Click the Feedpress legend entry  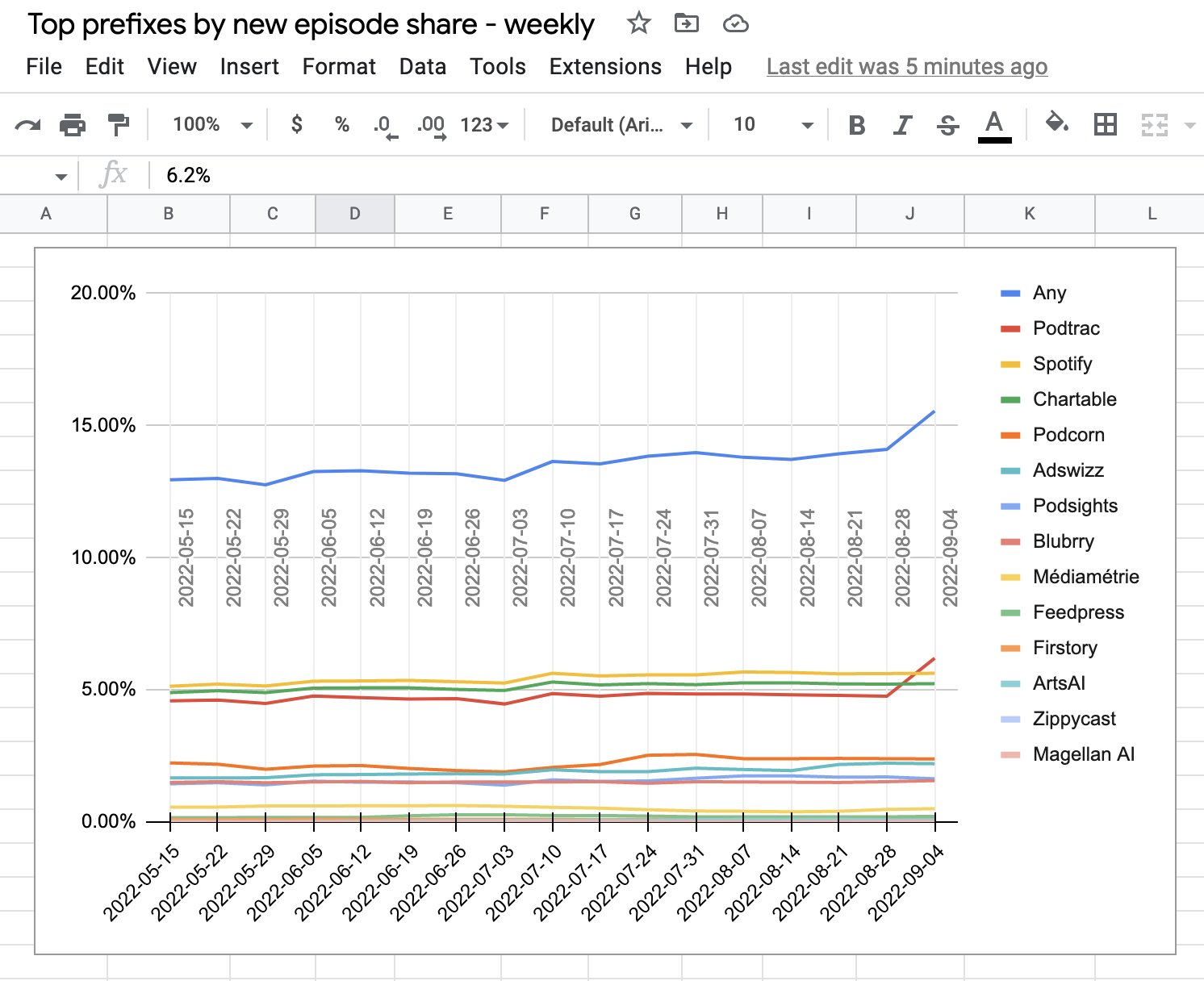[1063, 612]
